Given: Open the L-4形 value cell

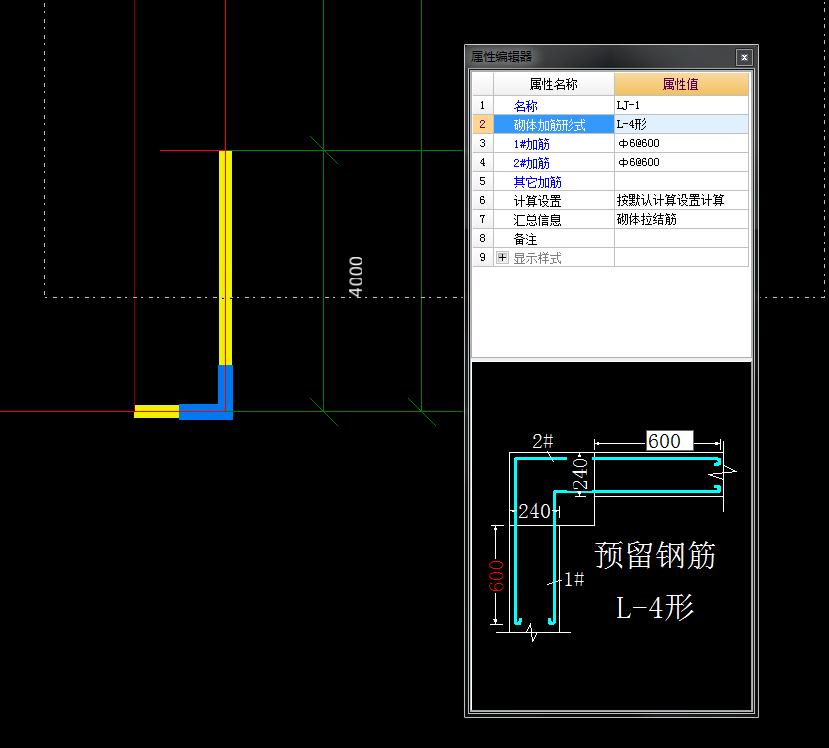Looking at the screenshot, I should coord(681,125).
